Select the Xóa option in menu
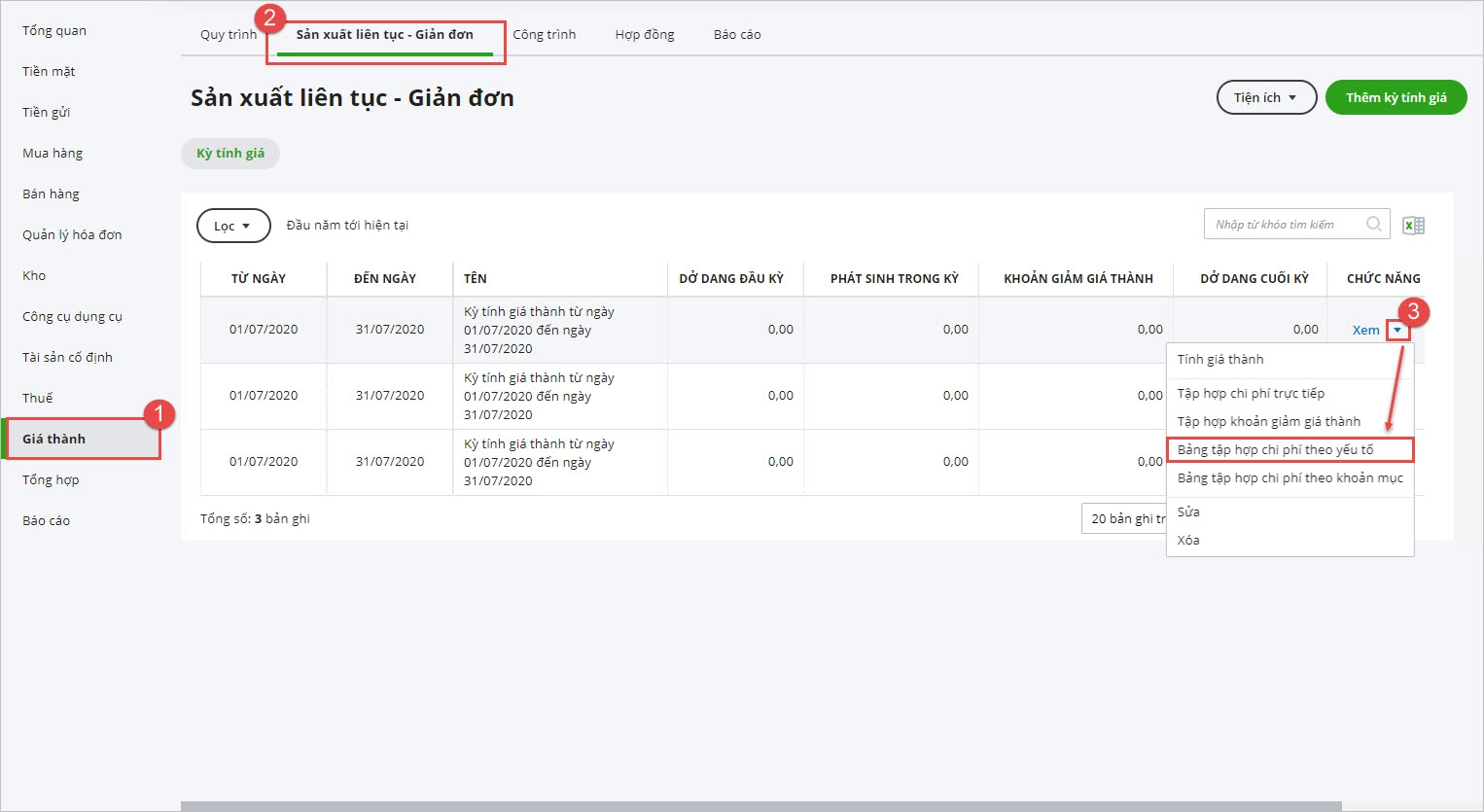Image resolution: width=1484 pixels, height=812 pixels. click(1188, 541)
